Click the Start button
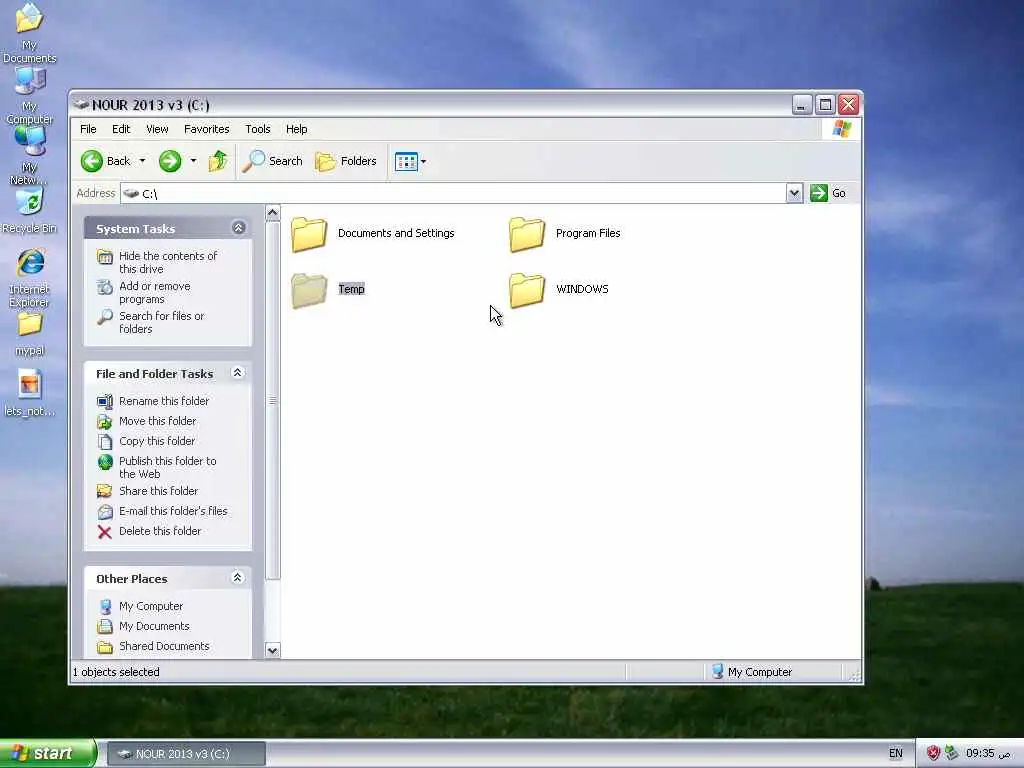The image size is (1024, 768). pos(47,753)
